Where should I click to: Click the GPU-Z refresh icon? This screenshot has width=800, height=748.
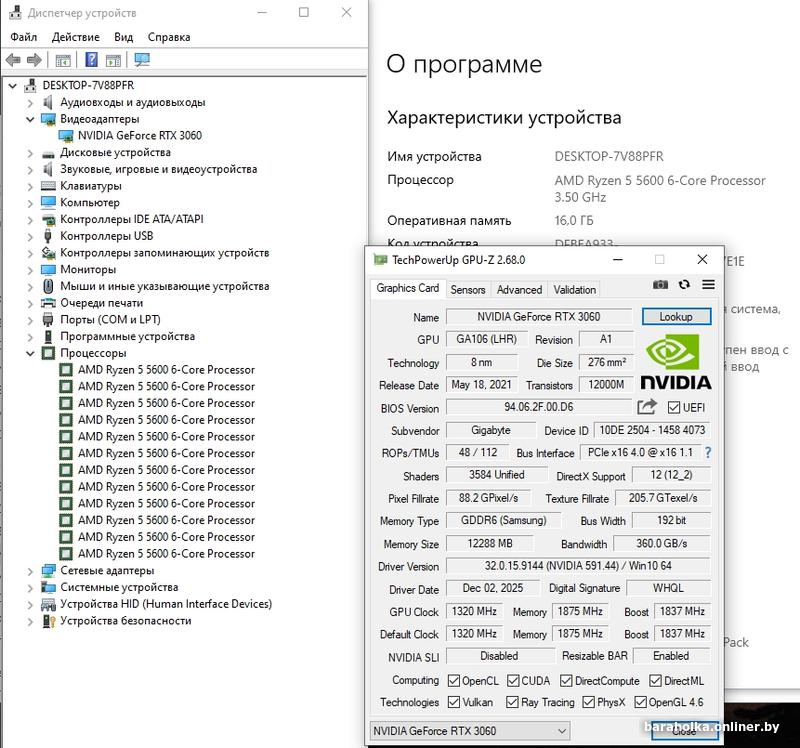[684, 285]
